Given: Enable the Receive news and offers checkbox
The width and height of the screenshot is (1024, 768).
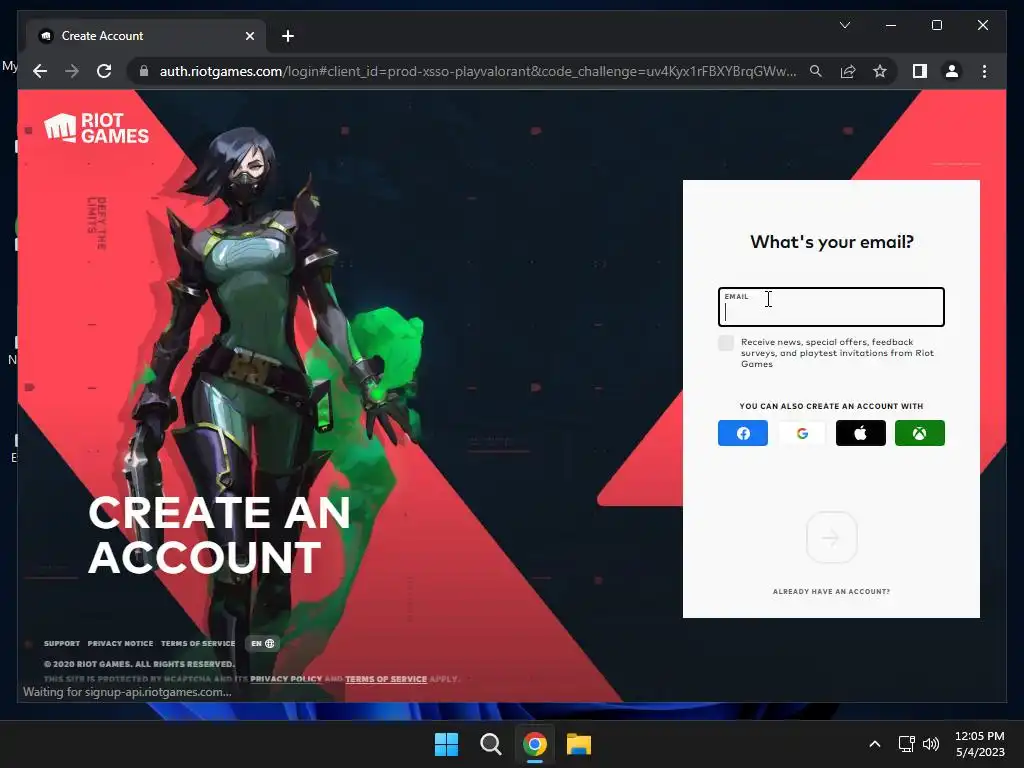Looking at the screenshot, I should (x=726, y=343).
